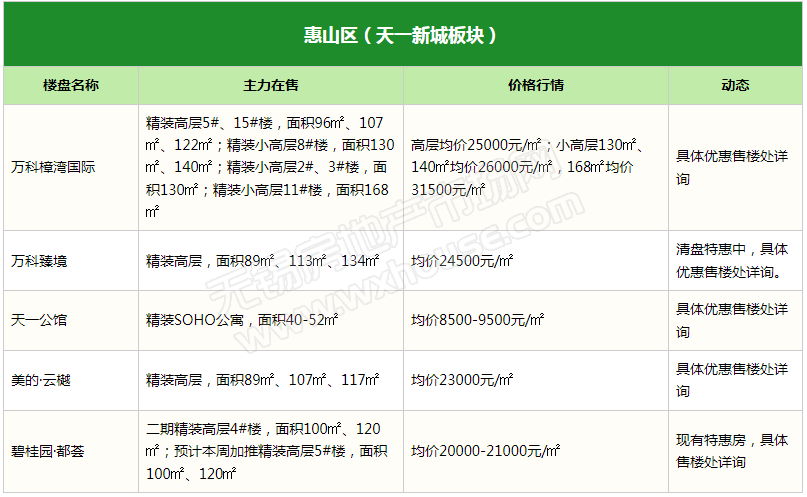
Task: Select the 均价24500元/㎡ price cell
Action: pos(463,261)
